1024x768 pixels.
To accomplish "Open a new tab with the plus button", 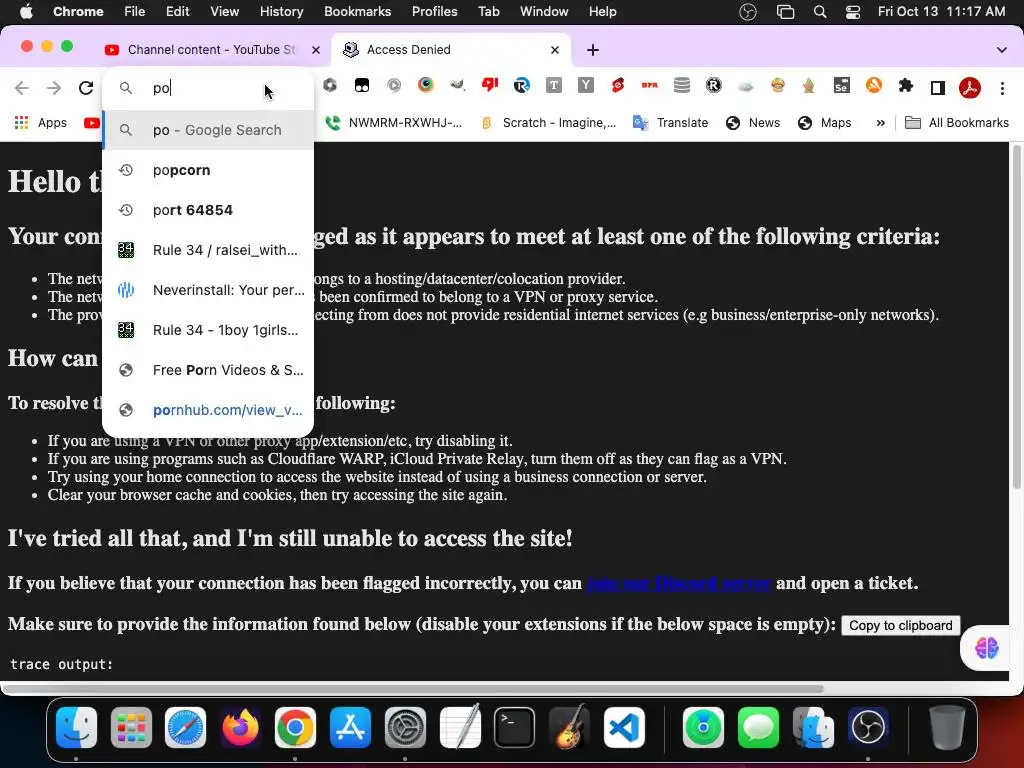I will pos(592,50).
